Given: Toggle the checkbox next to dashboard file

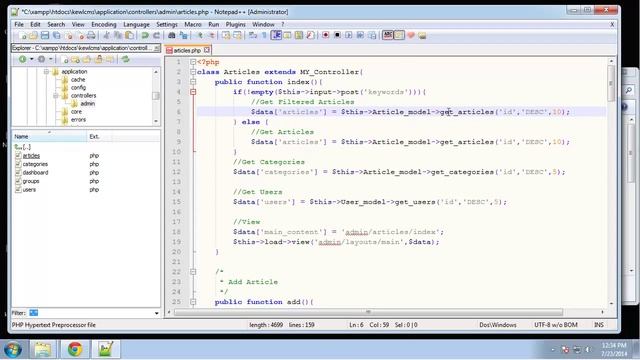Looking at the screenshot, I should pyautogui.click(x=18, y=173).
